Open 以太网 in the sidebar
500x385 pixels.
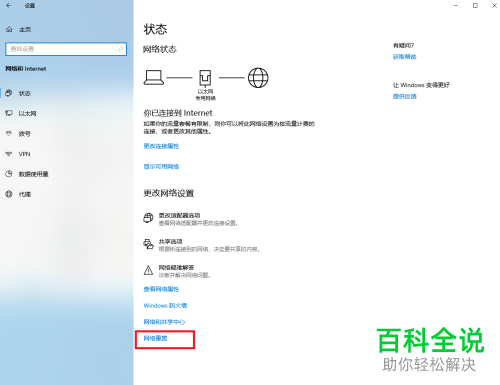[27, 113]
